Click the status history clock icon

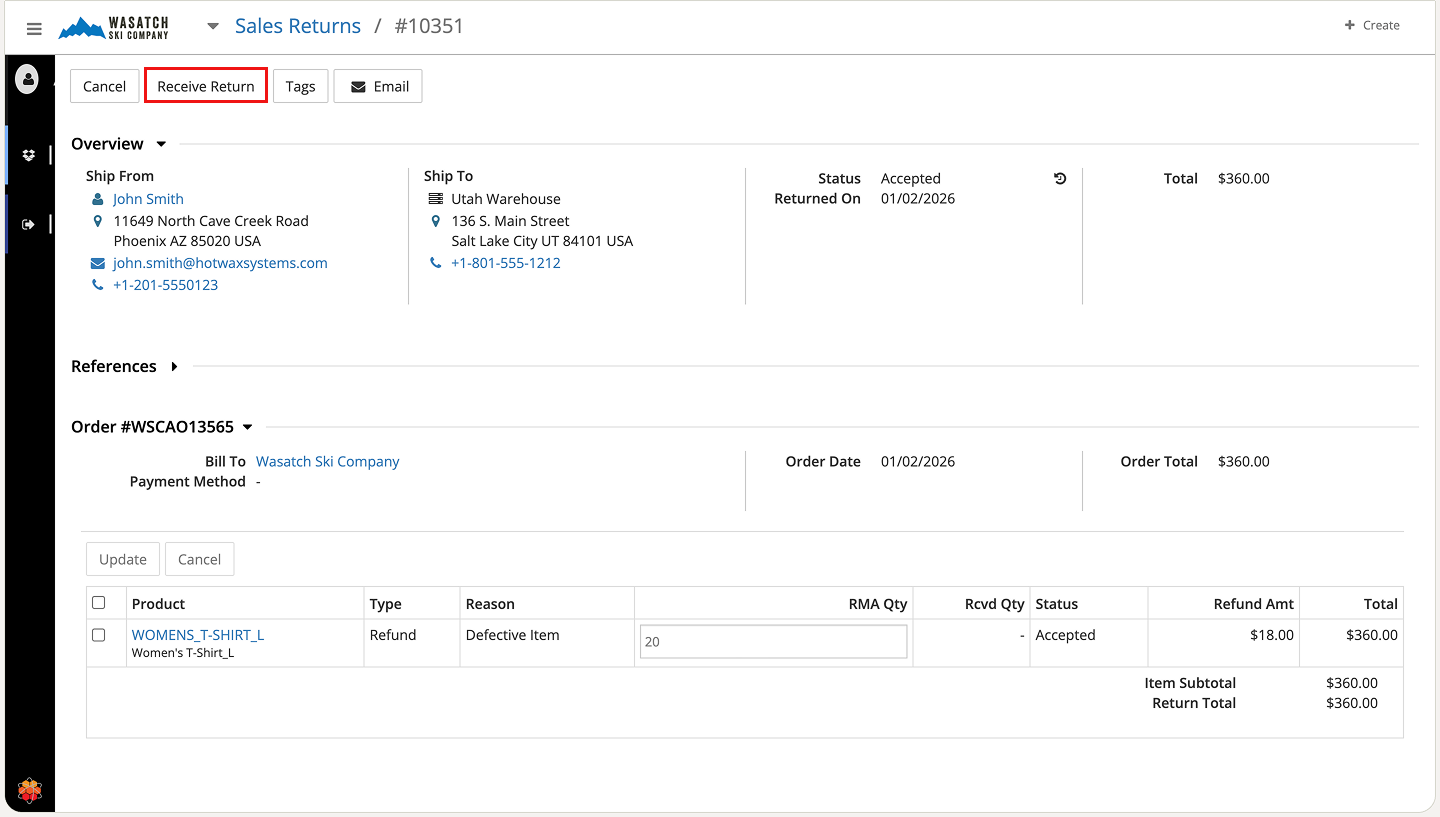pos(1060,179)
